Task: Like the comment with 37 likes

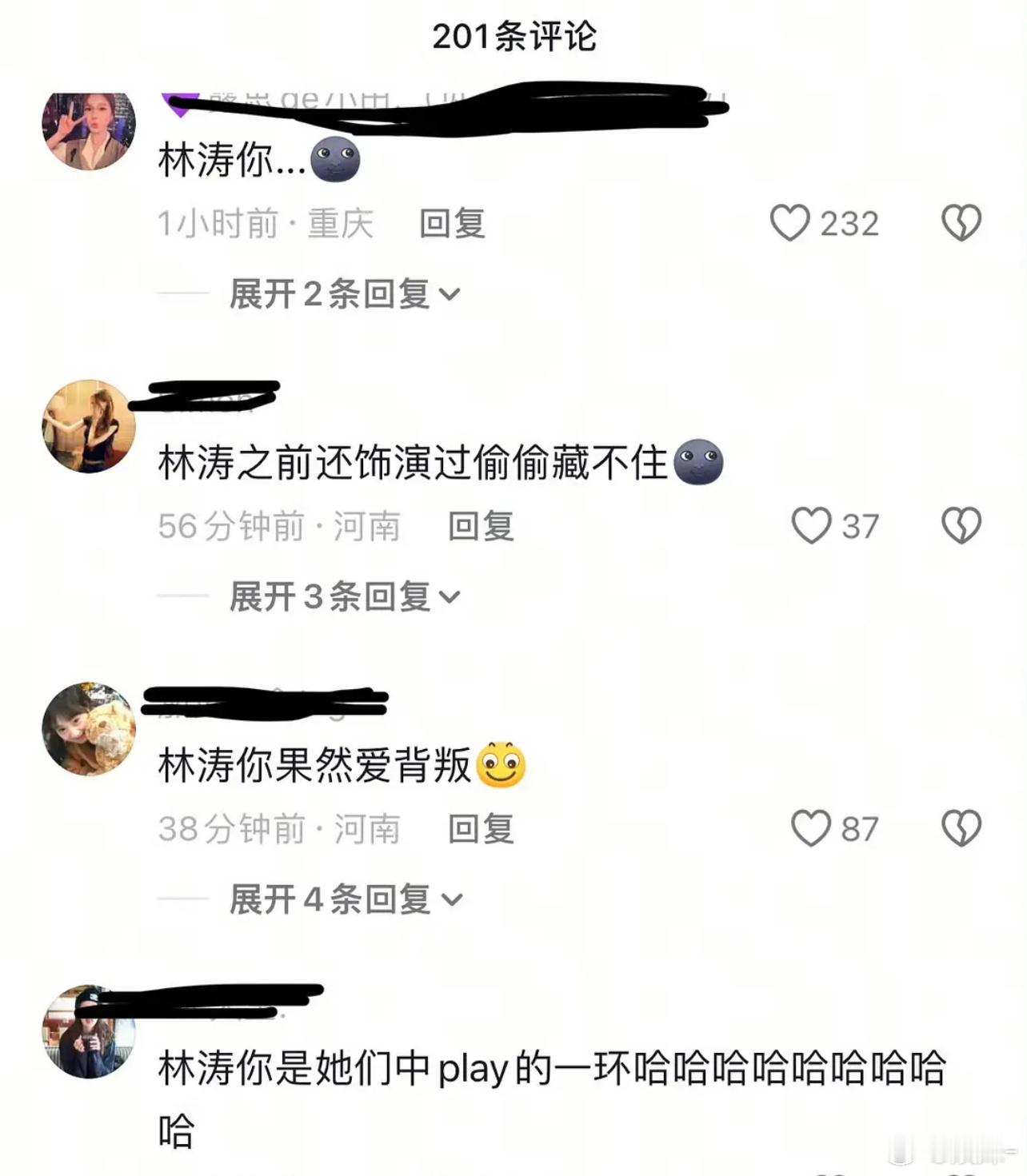Action: 811,525
